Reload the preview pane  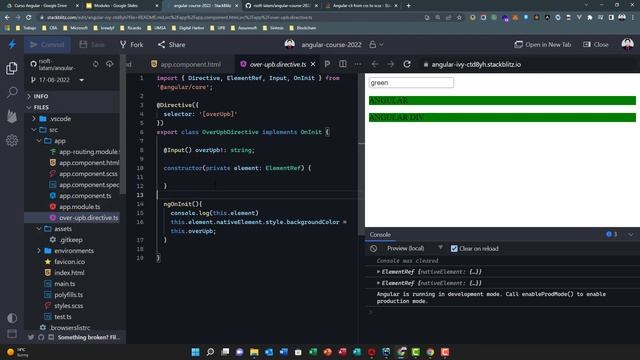[407, 64]
